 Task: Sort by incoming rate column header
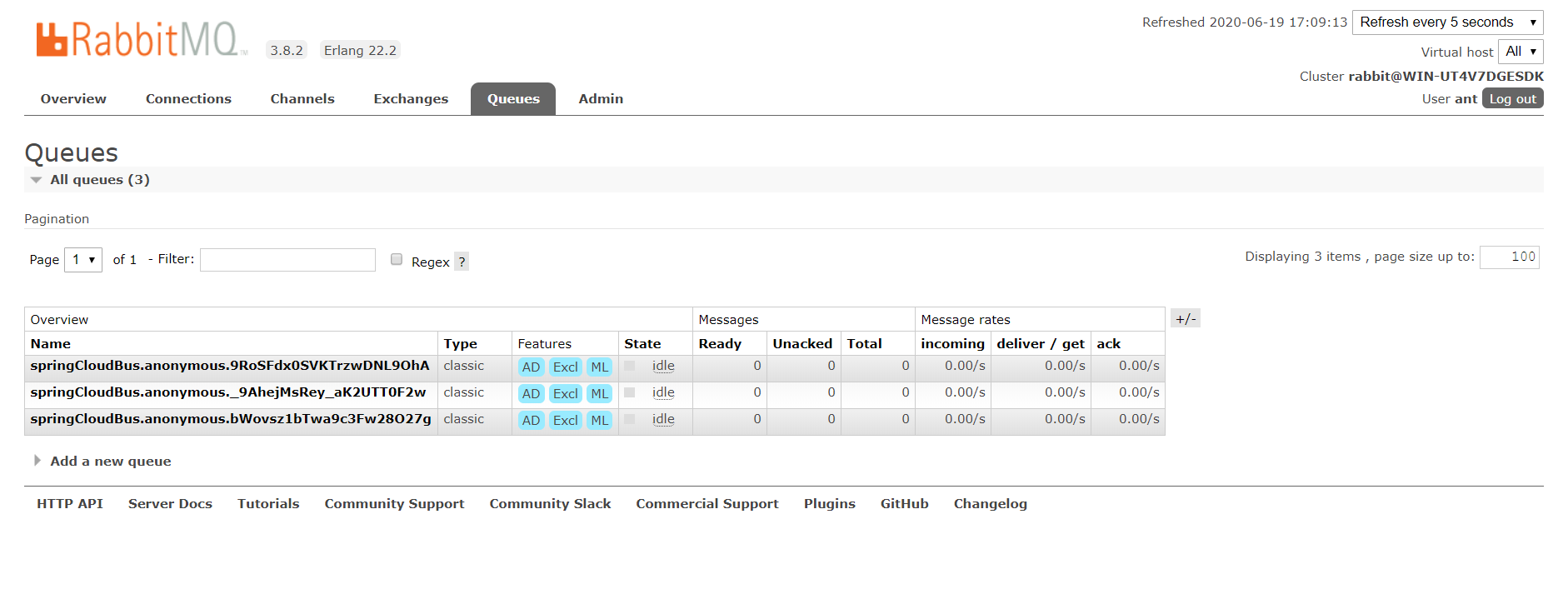(952, 343)
